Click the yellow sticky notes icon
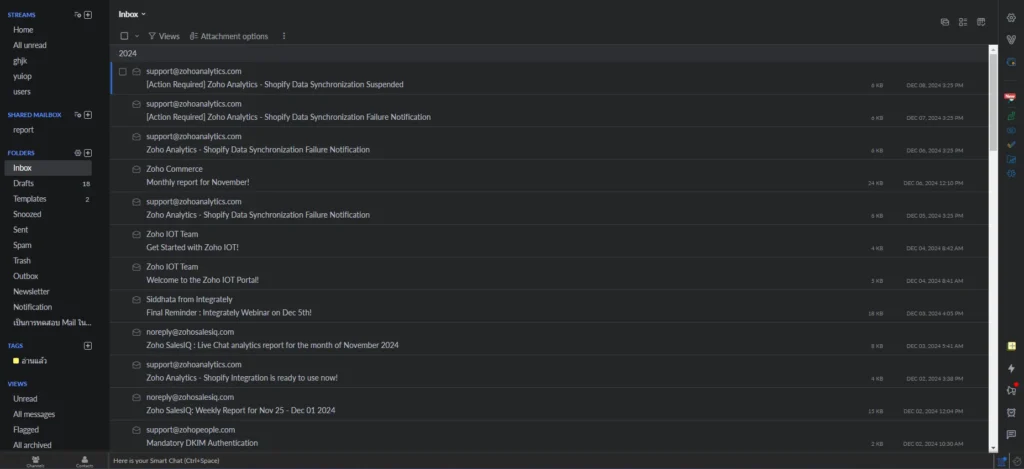Screen dimensions: 1024x469 click(1011, 346)
